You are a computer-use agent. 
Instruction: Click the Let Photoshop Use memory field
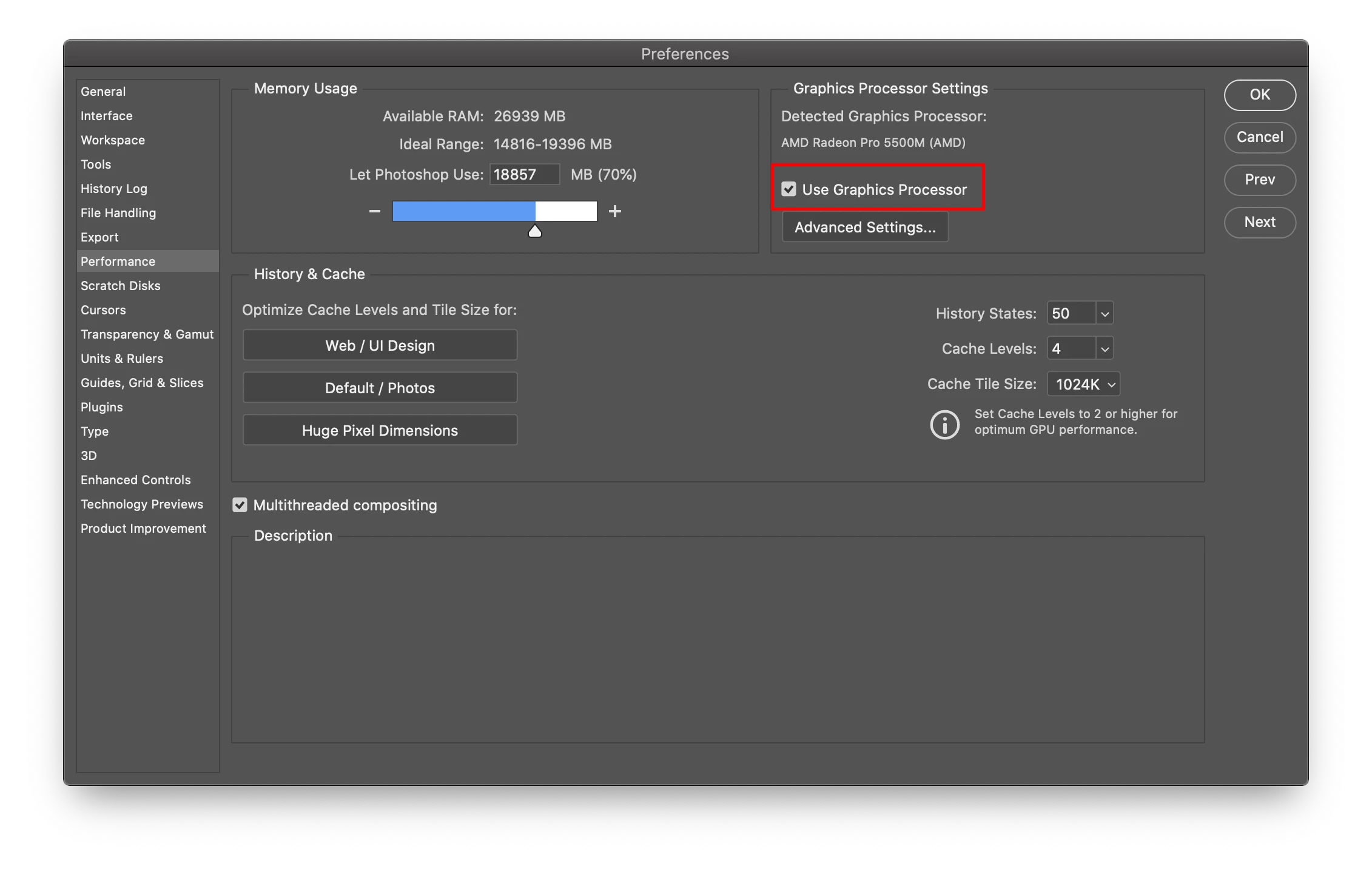tap(523, 175)
